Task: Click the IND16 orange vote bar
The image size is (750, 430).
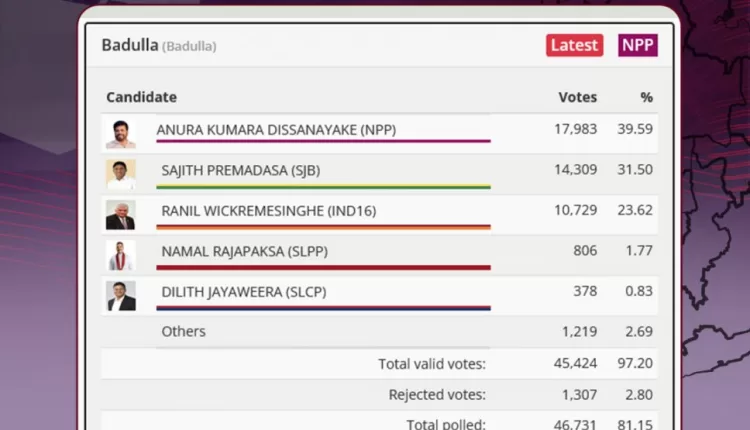Action: 325,227
